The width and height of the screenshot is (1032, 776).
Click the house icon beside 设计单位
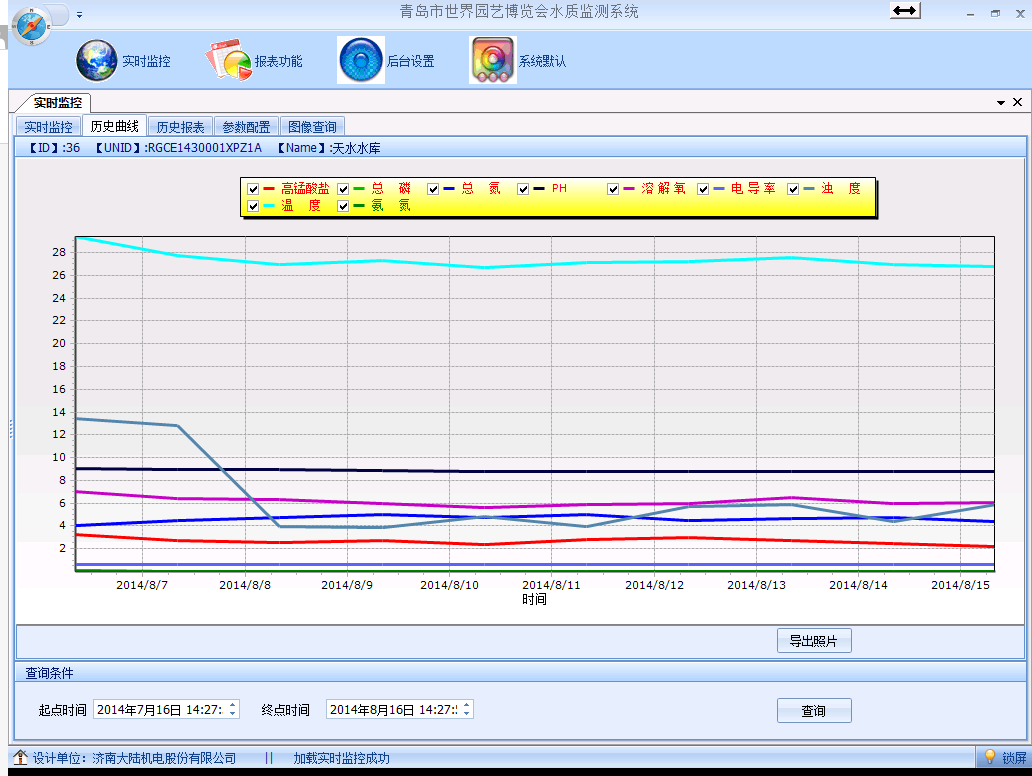coord(20,758)
